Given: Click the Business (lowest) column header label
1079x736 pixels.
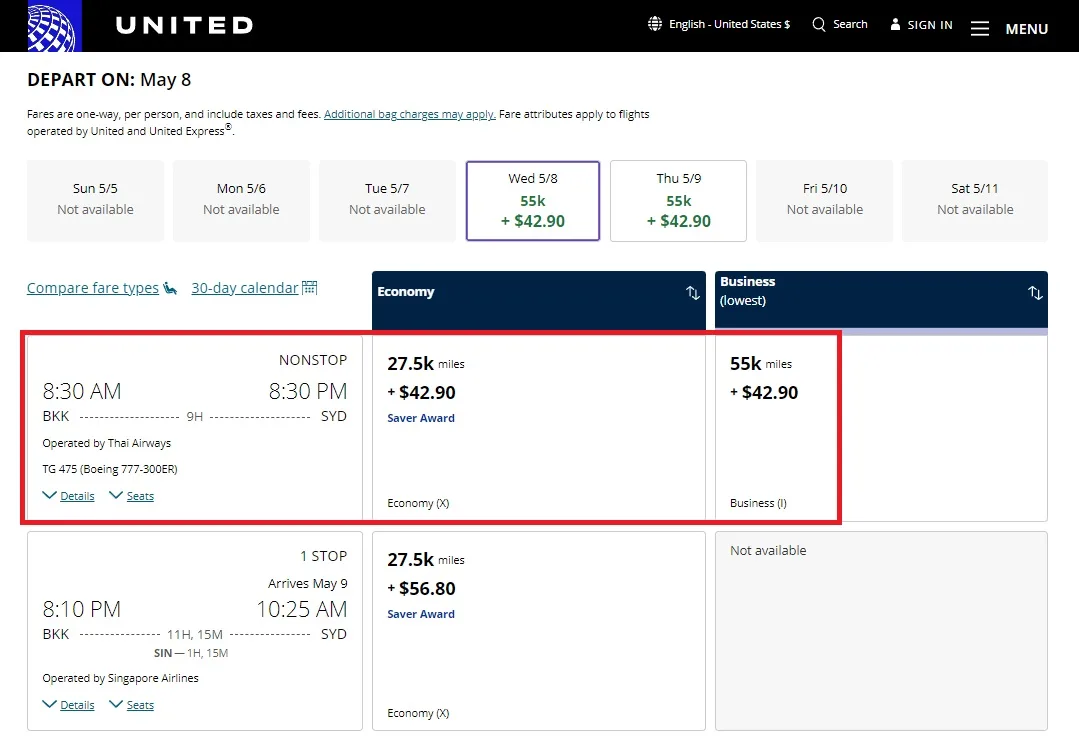Looking at the screenshot, I should click(747, 291).
